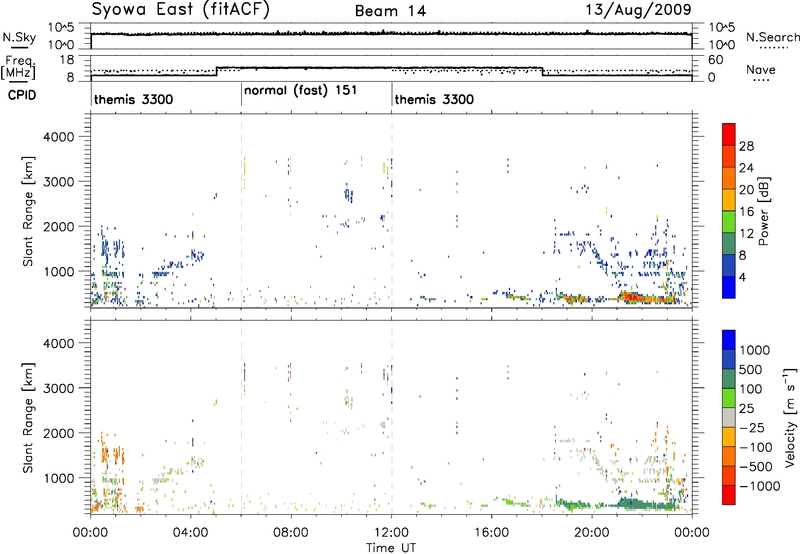Viewport: 800px width, 554px height.
Task: Click the '12:00' time axis tick label
Action: 391,533
